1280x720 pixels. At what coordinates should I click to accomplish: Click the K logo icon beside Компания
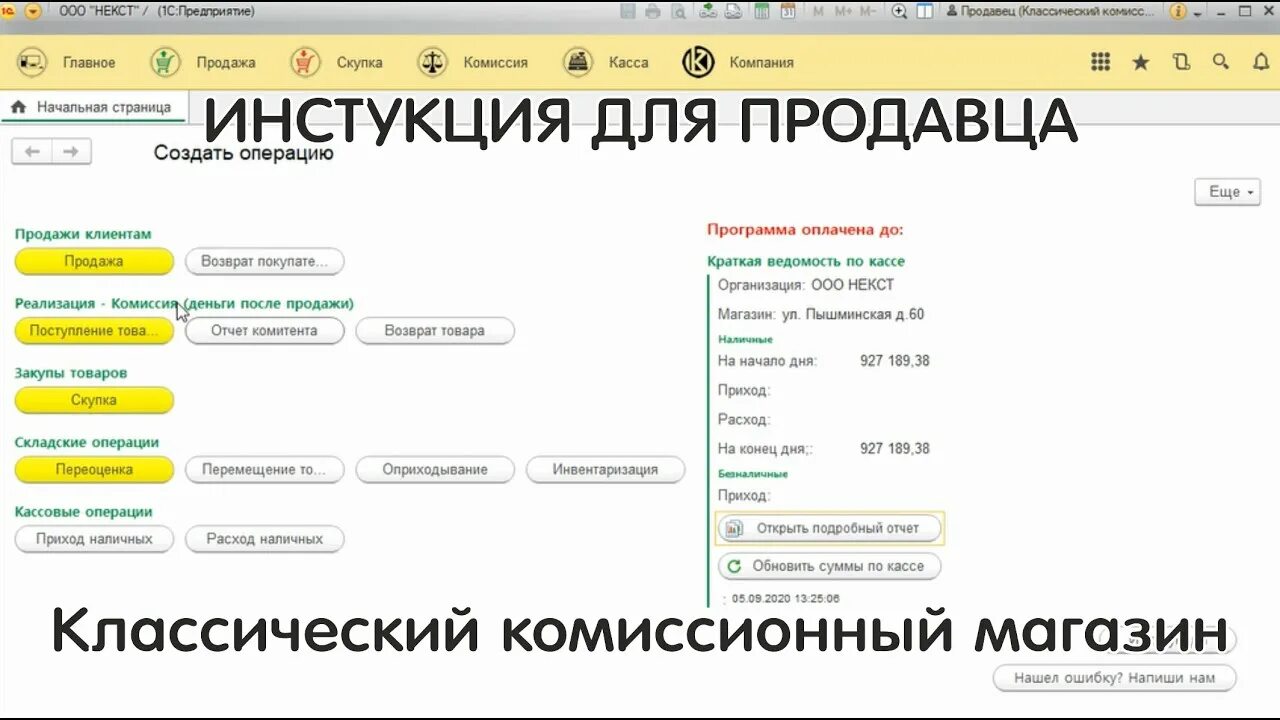[698, 62]
